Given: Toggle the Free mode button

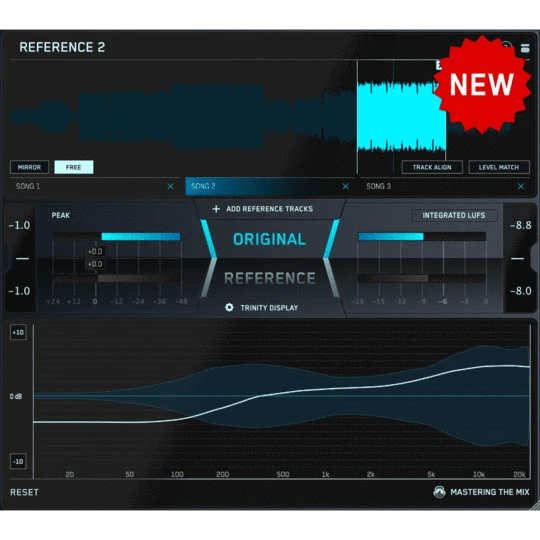Looking at the screenshot, I should coord(73,167).
